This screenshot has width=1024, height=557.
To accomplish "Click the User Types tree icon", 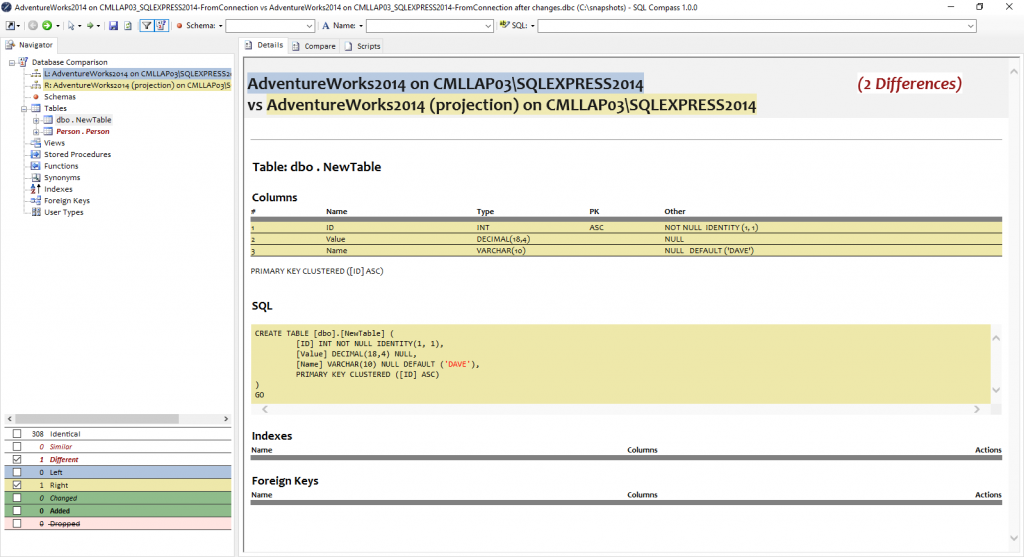I will 37,212.
